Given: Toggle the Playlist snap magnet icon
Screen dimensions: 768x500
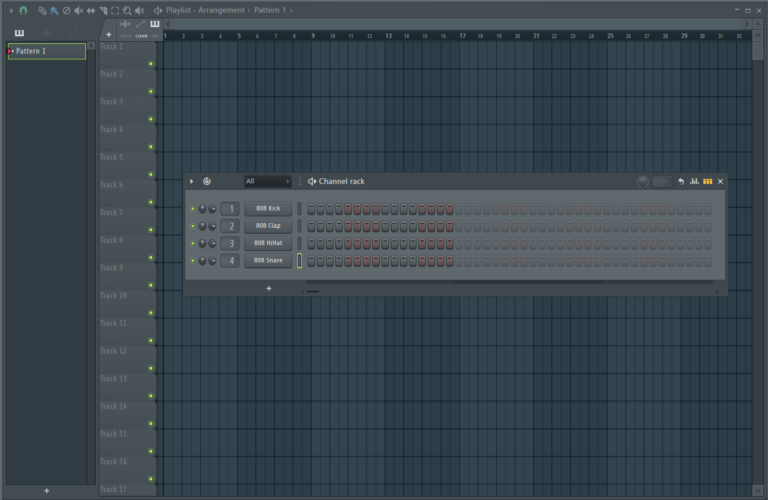Looking at the screenshot, I should coord(23,10).
